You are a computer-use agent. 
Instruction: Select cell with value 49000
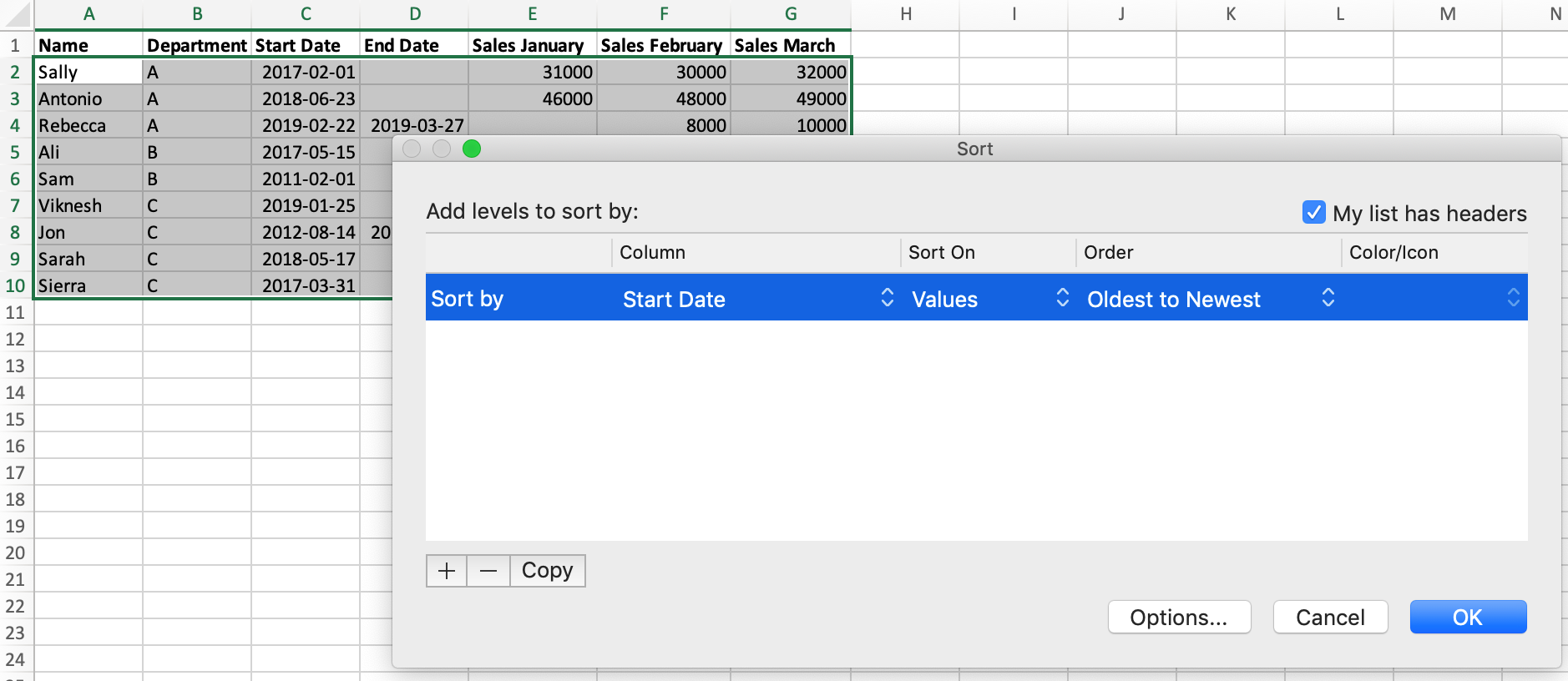pyautogui.click(x=790, y=99)
